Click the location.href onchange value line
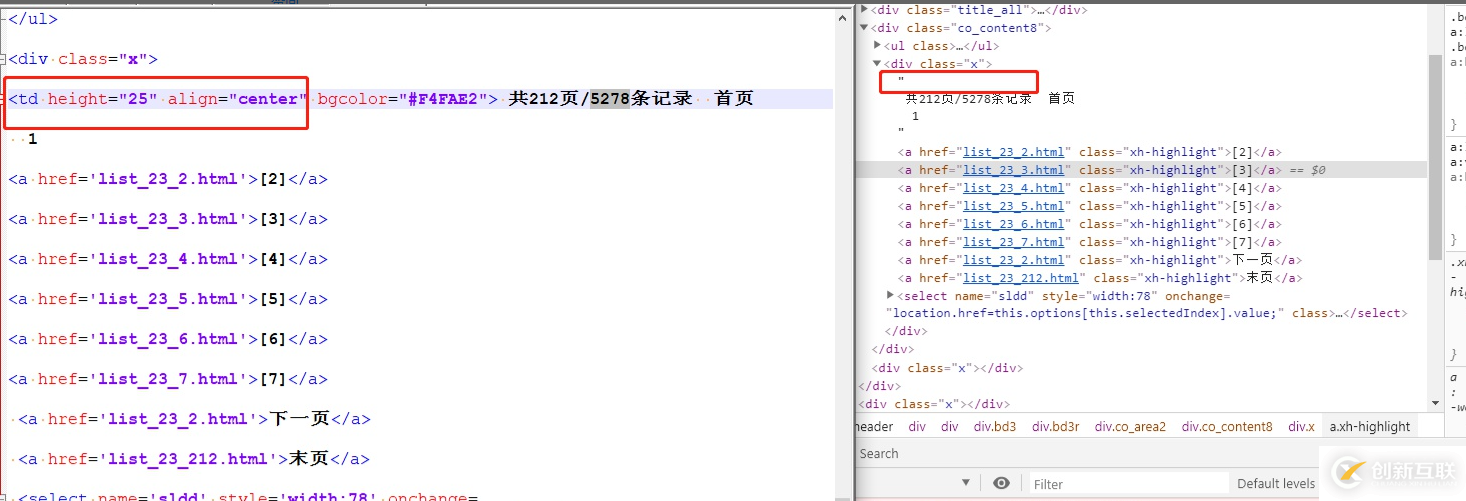This screenshot has height=501, width=1466. coord(1146,313)
